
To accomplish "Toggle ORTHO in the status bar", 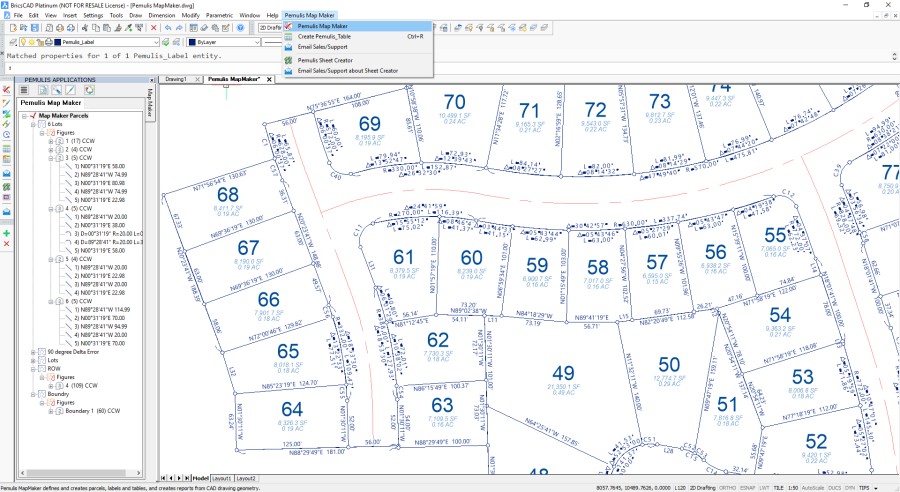I will tap(727, 487).
